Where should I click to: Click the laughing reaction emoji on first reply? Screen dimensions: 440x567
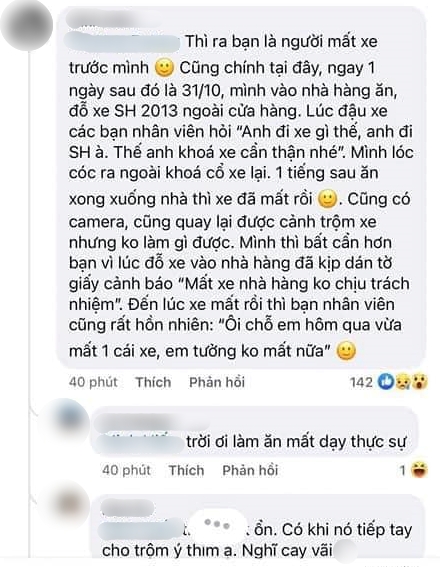(419, 470)
